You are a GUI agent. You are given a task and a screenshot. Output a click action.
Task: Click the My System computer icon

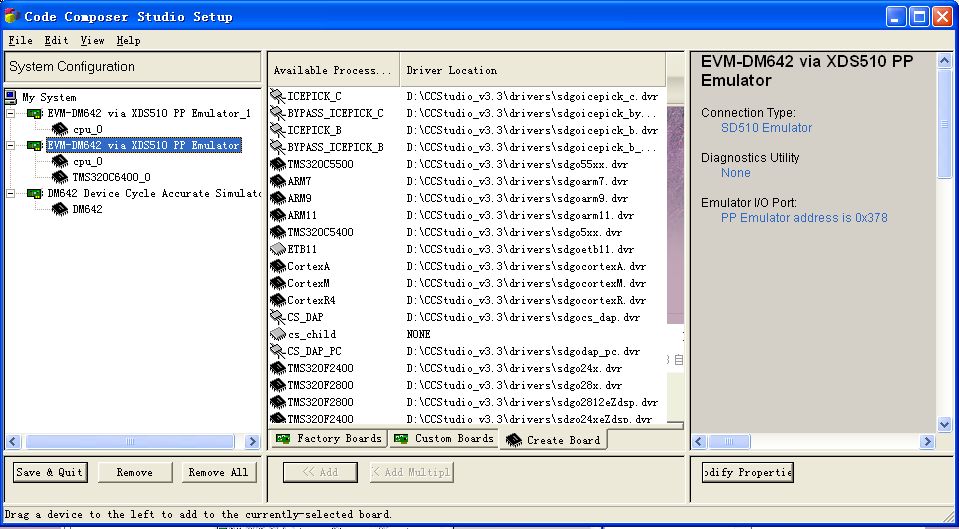(11, 97)
